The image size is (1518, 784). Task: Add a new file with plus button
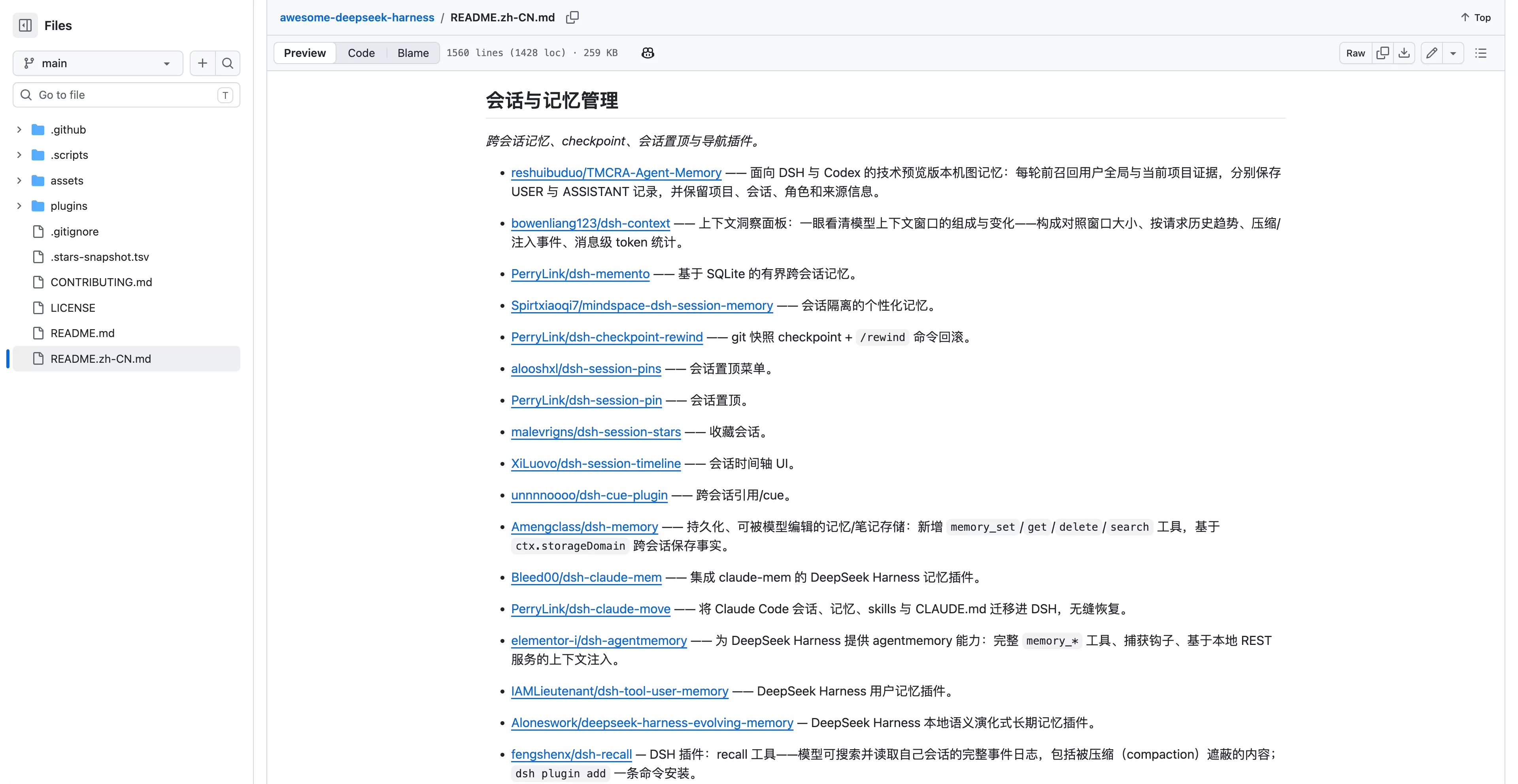click(202, 63)
